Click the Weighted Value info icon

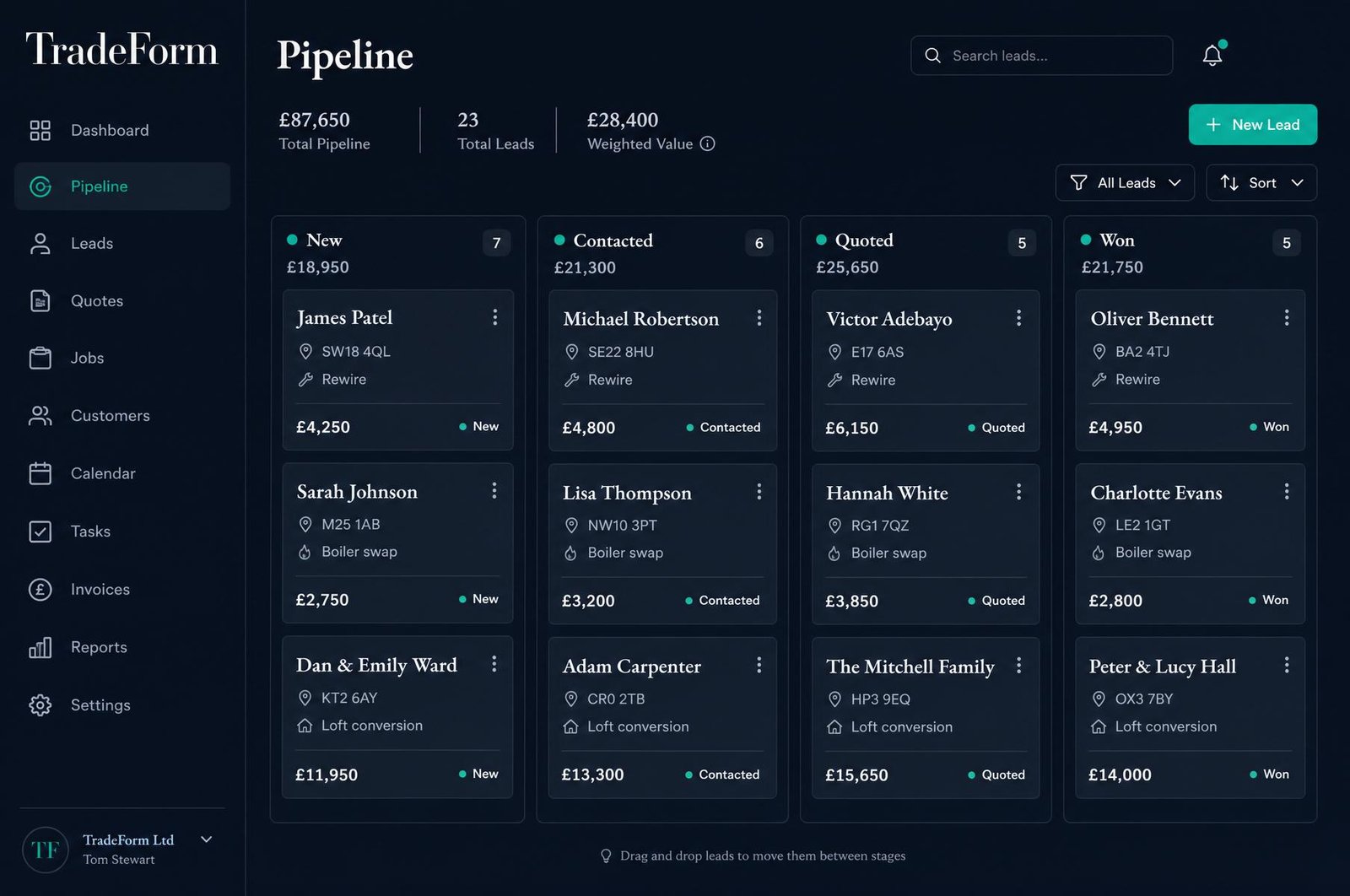pos(708,143)
